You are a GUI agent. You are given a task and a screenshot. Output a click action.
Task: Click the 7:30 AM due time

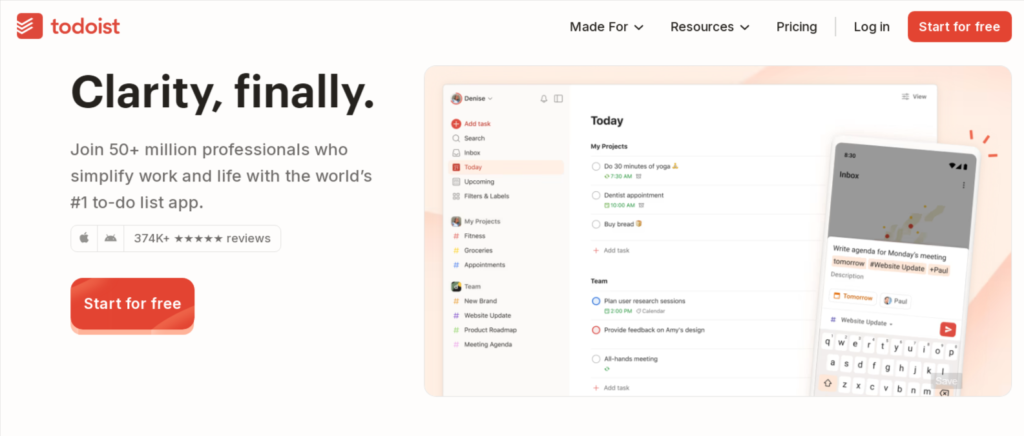(x=618, y=176)
